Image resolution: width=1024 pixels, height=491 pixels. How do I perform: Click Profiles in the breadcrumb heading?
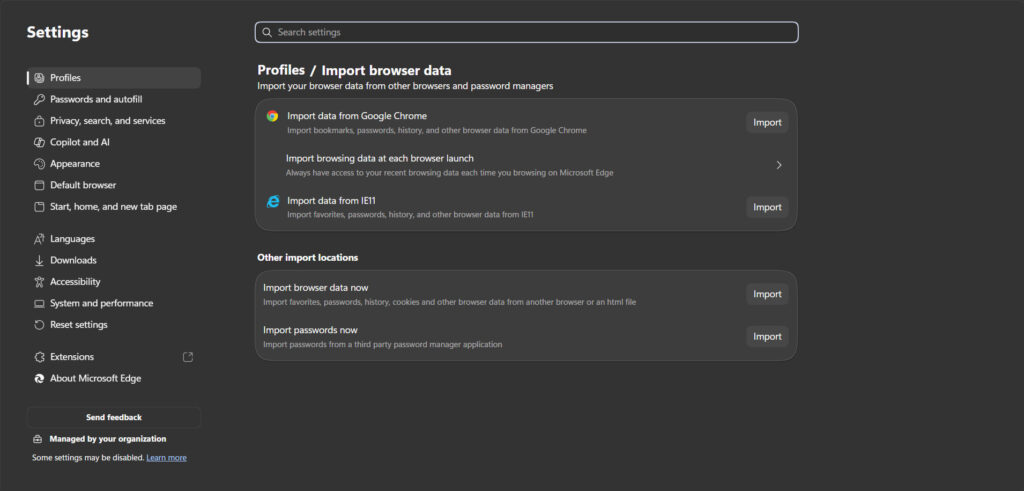click(x=281, y=71)
